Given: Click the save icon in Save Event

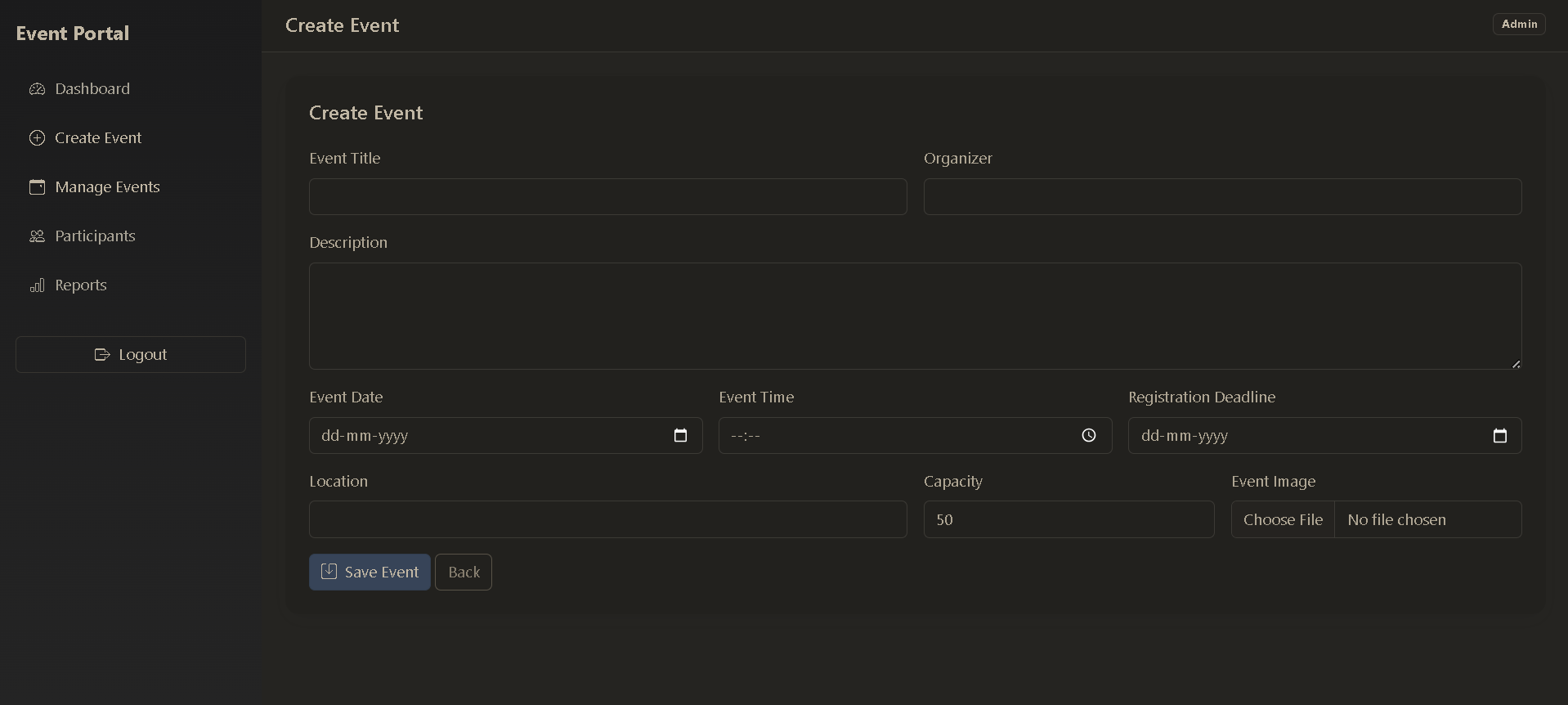Looking at the screenshot, I should pyautogui.click(x=329, y=572).
